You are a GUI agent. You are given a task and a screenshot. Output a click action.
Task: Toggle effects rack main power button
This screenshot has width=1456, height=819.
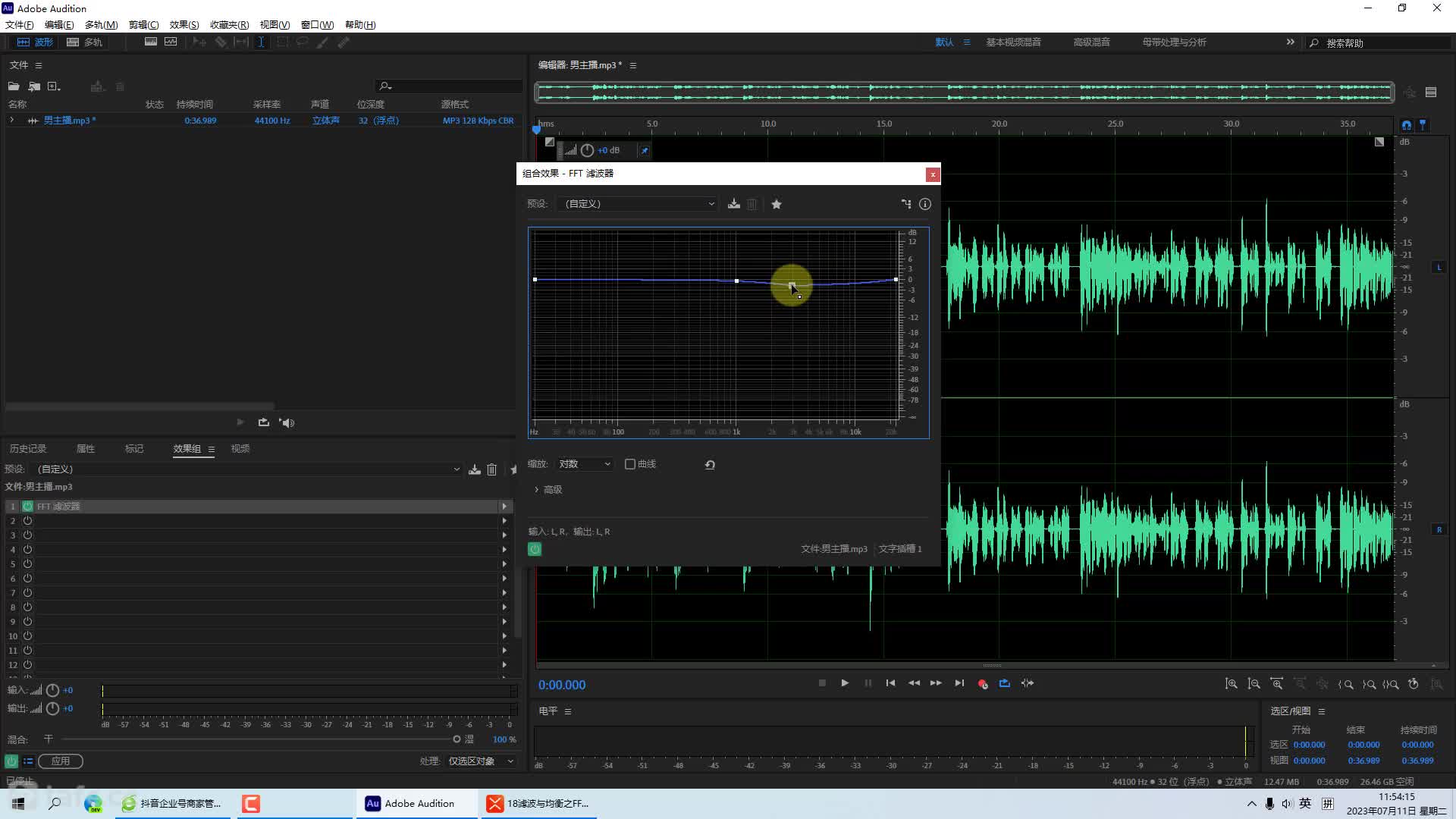click(x=11, y=761)
